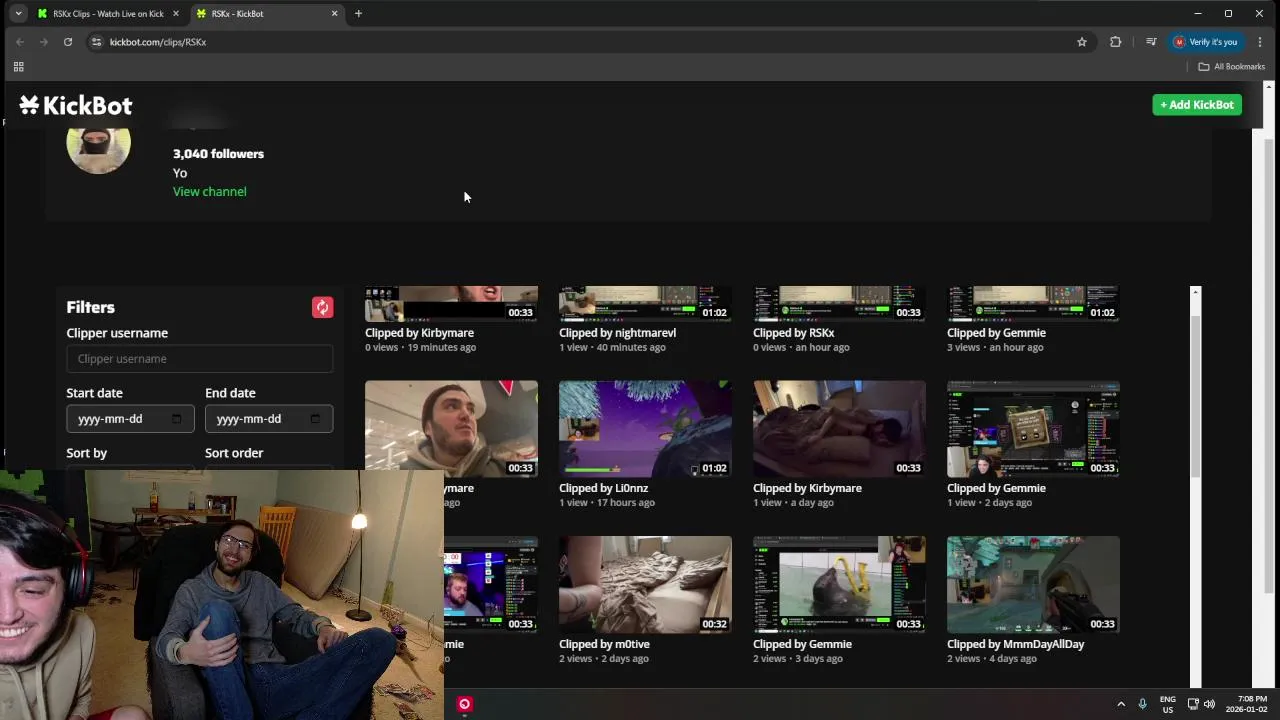
Task: Close the RSKx - KickBot tab
Action: click(334, 14)
